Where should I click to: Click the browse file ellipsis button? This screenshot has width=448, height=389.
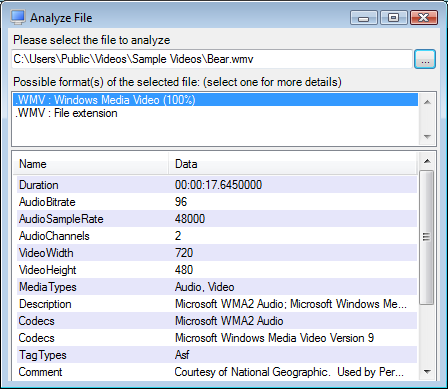click(425, 59)
